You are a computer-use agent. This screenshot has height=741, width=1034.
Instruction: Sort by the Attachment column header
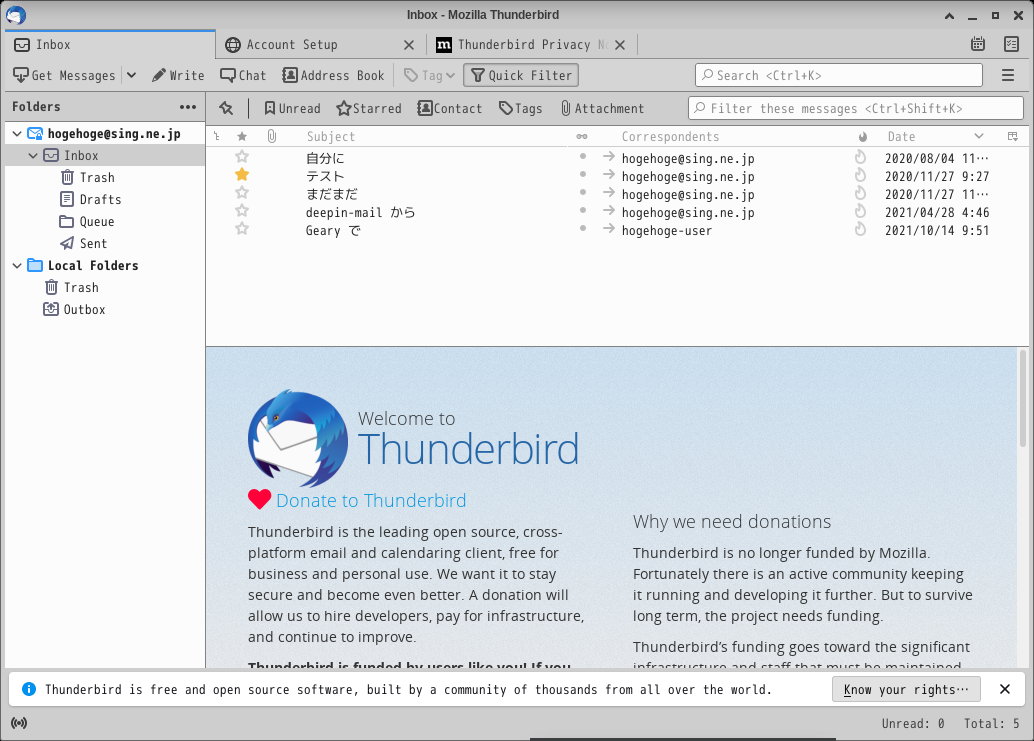[x=272, y=136]
